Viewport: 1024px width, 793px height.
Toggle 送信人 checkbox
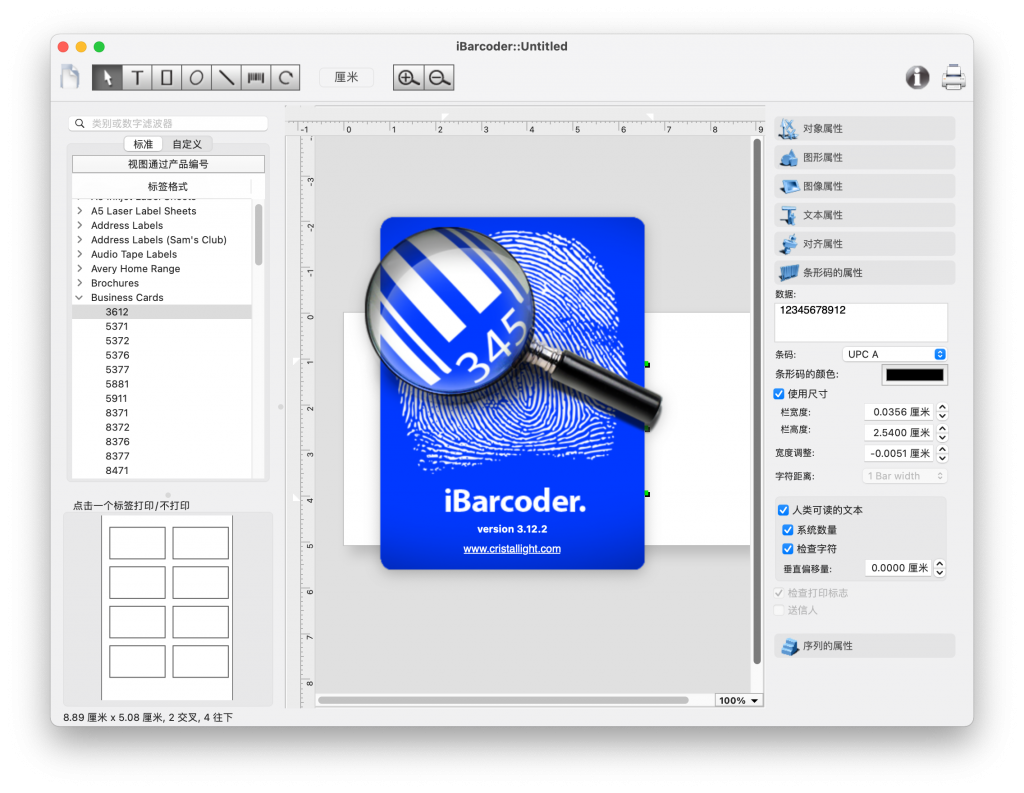[778, 610]
